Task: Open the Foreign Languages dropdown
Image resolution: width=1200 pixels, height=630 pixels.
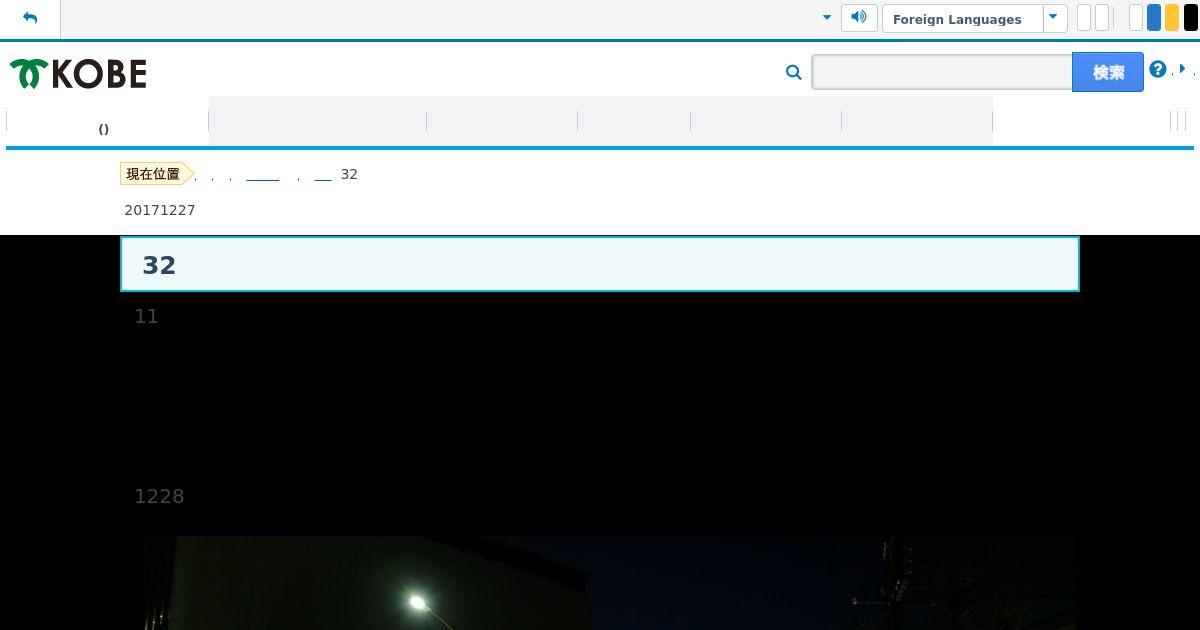Action: pyautogui.click(x=975, y=18)
